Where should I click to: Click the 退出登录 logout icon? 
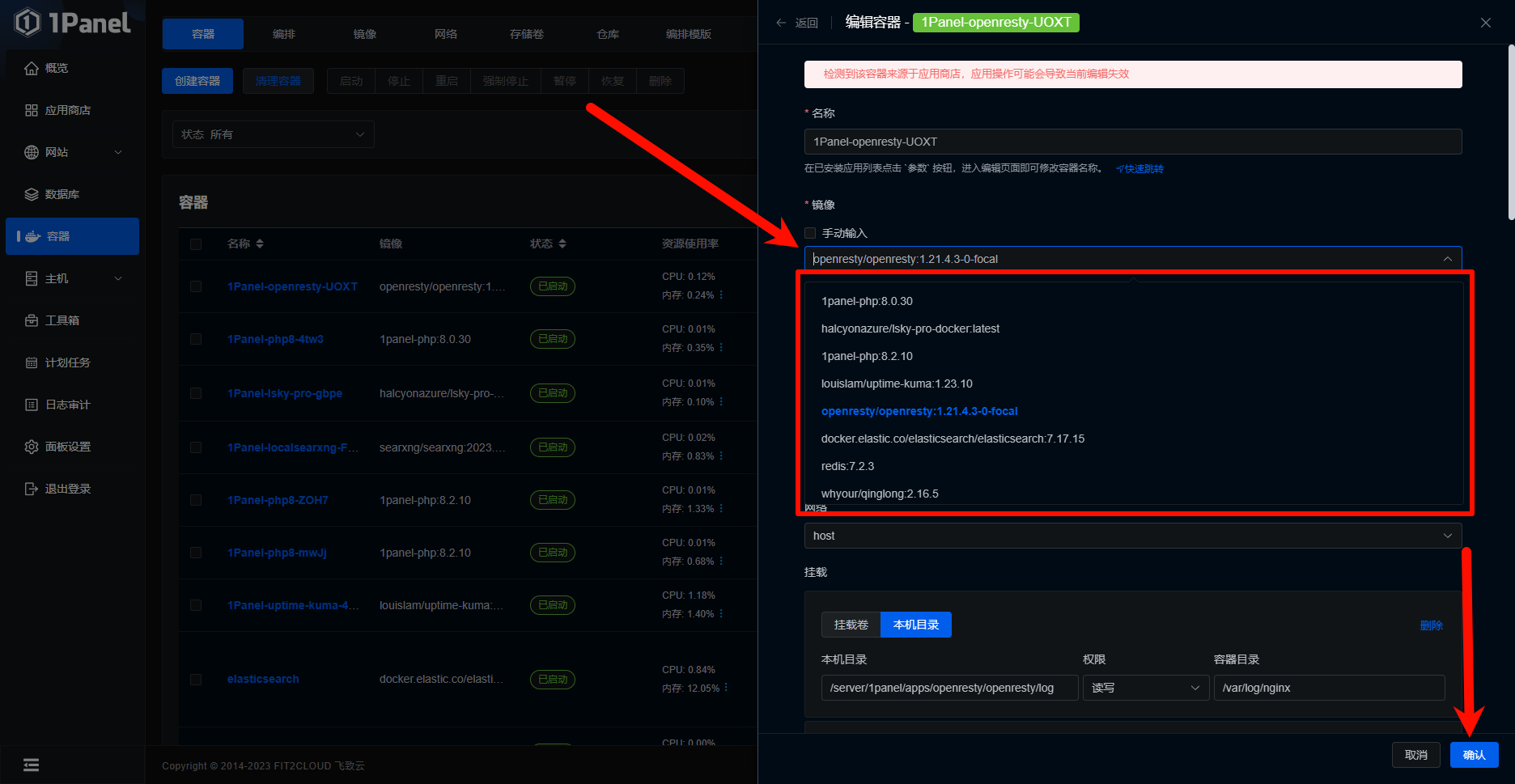tap(32, 489)
